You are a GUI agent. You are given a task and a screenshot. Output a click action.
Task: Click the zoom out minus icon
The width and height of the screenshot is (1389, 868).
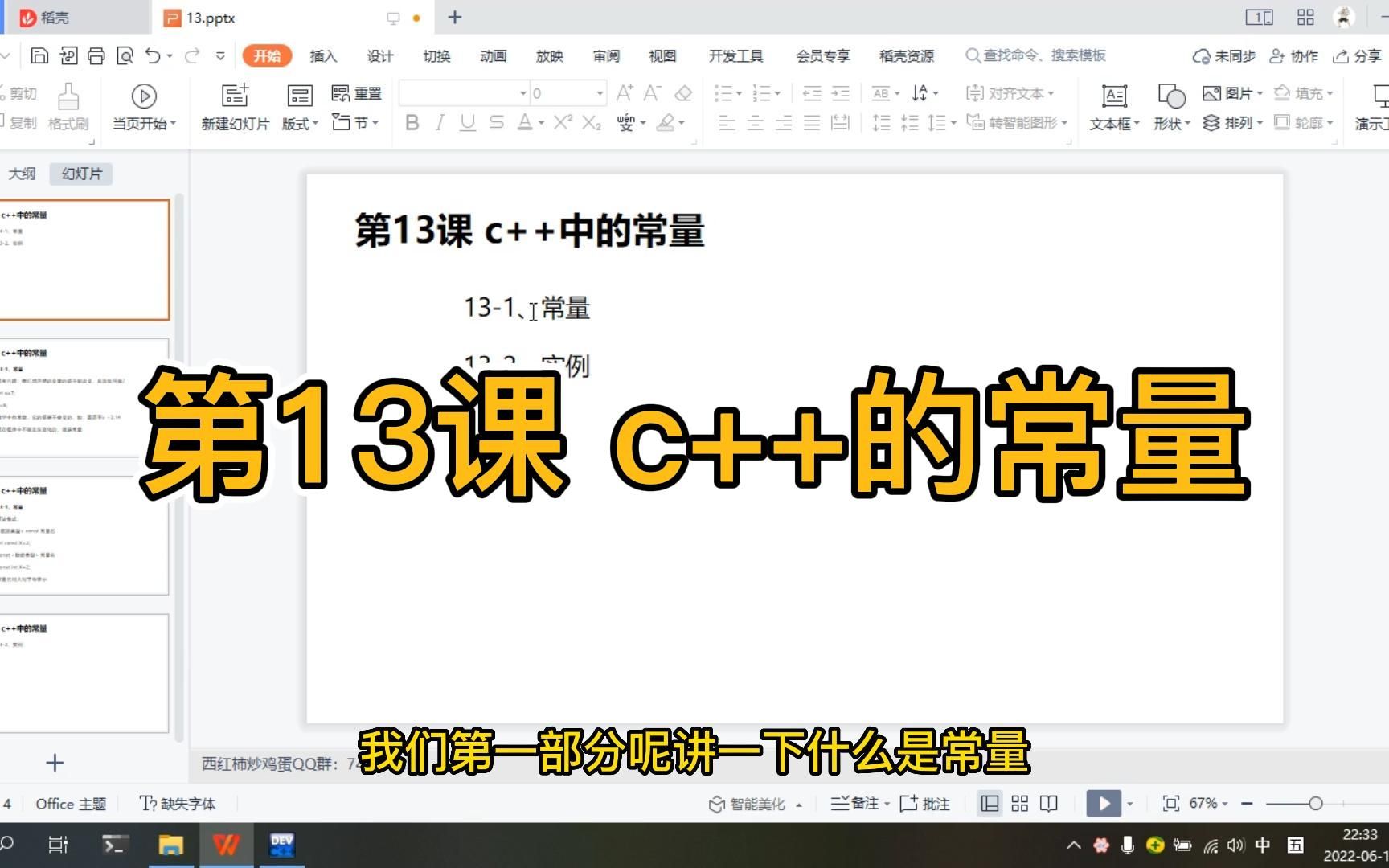1247,804
